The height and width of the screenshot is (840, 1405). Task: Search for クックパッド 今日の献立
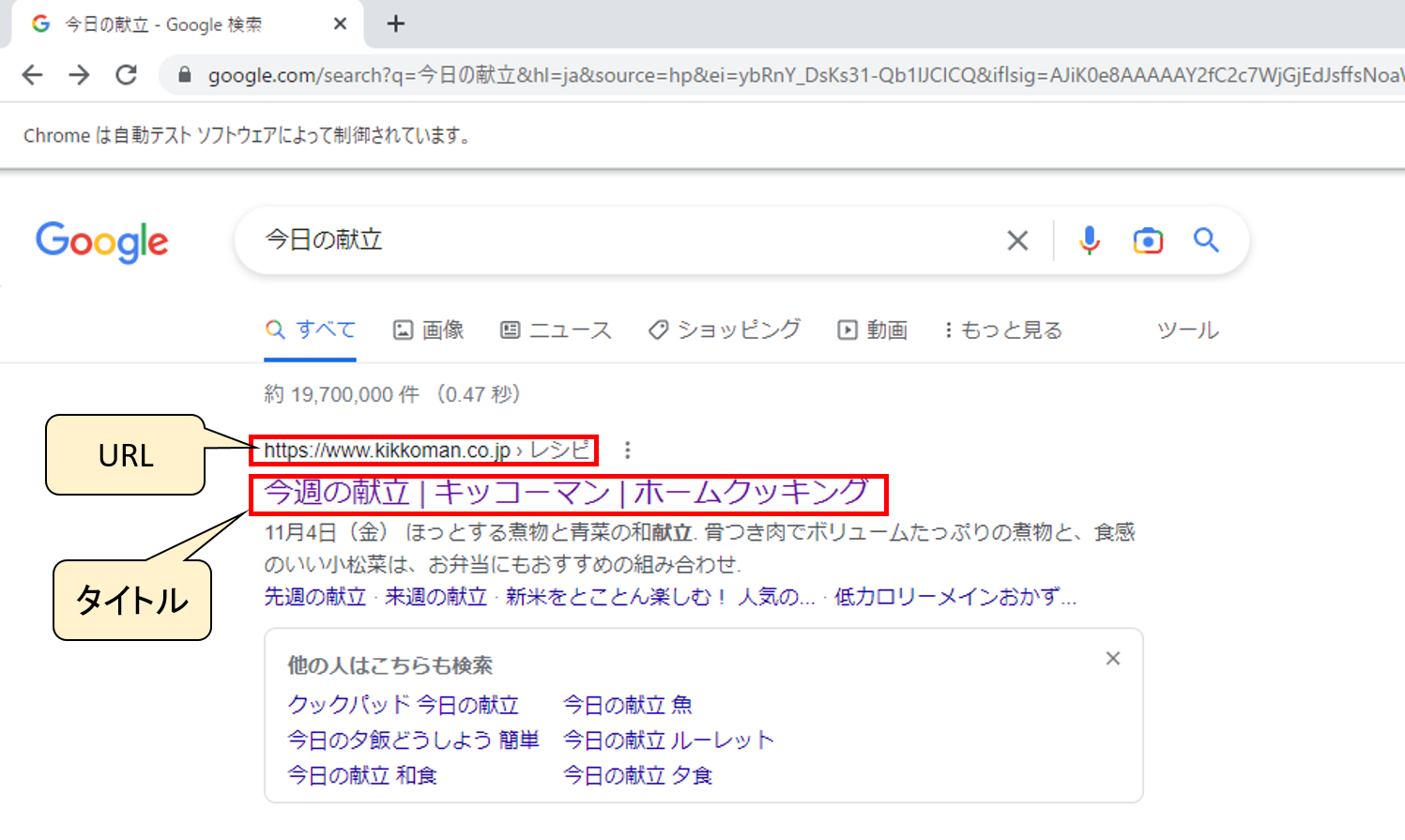point(404,705)
